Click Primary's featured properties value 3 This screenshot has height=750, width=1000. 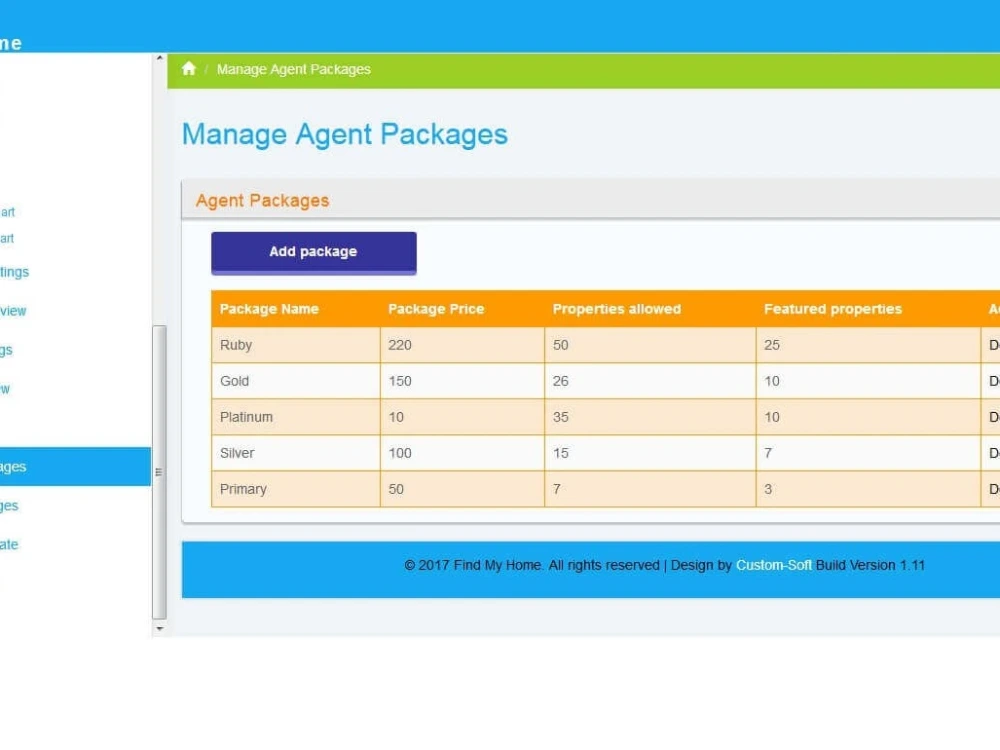tap(768, 489)
